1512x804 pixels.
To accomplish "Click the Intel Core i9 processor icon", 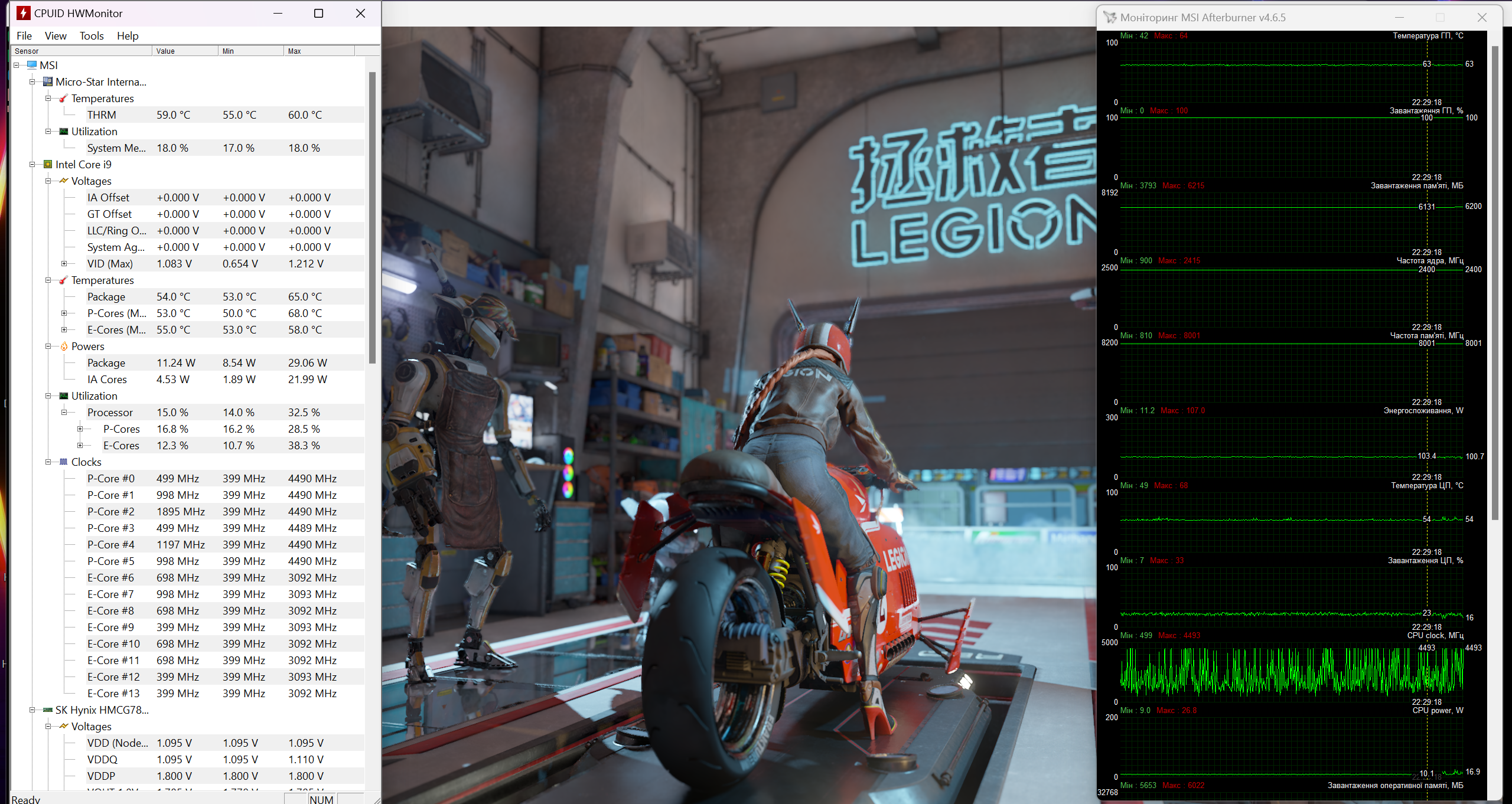I will click(x=48, y=164).
